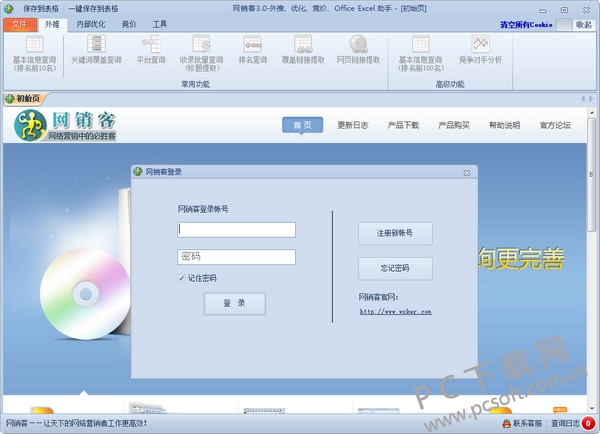Open the 网销客官网 website link

[x=396, y=312]
